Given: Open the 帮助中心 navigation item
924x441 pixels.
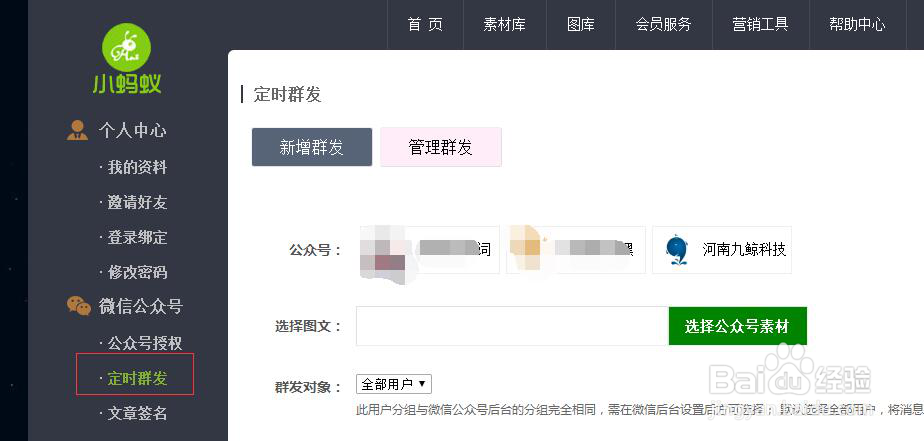Looking at the screenshot, I should (857, 25).
